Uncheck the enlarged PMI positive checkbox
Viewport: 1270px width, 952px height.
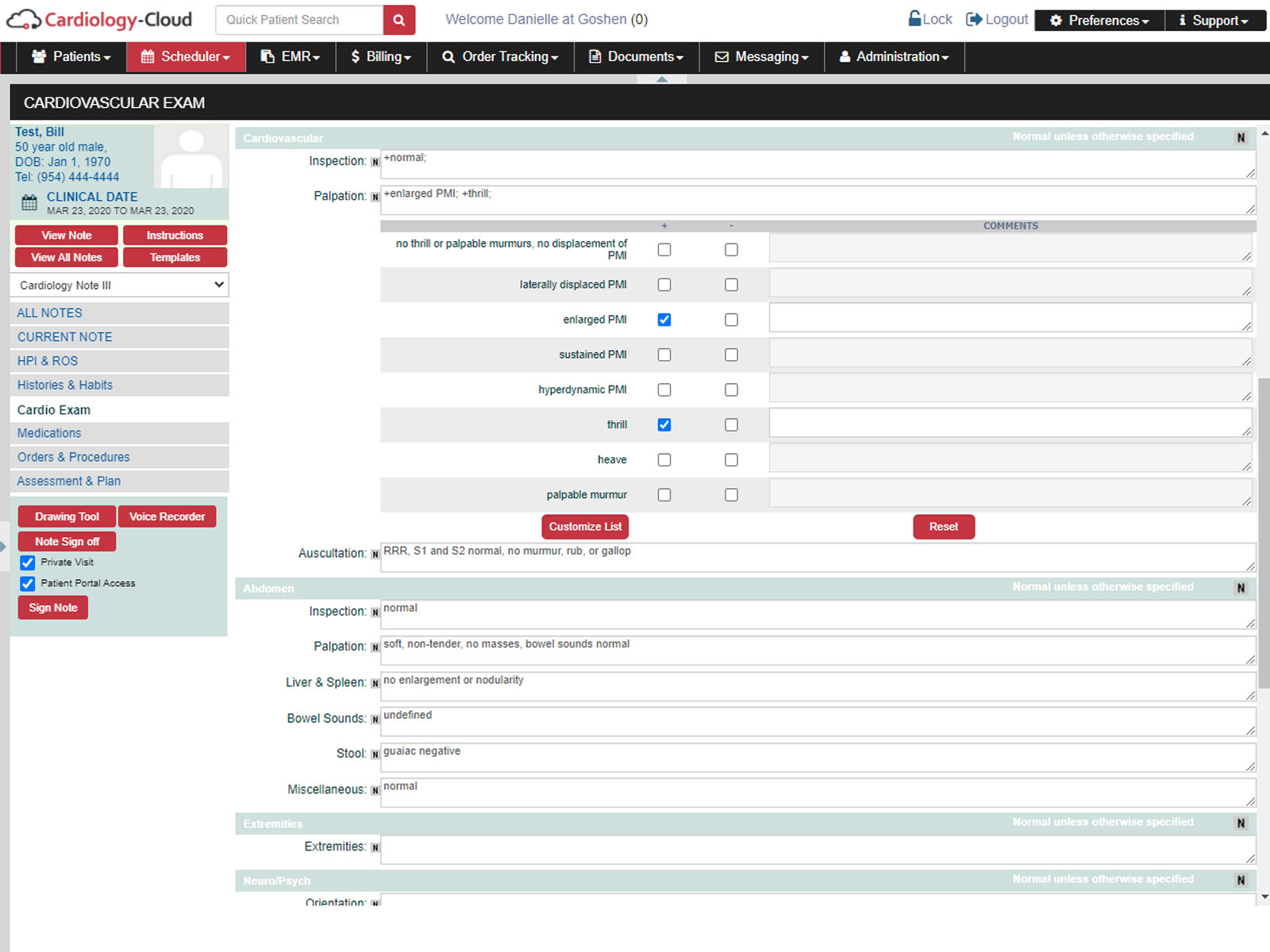(664, 319)
